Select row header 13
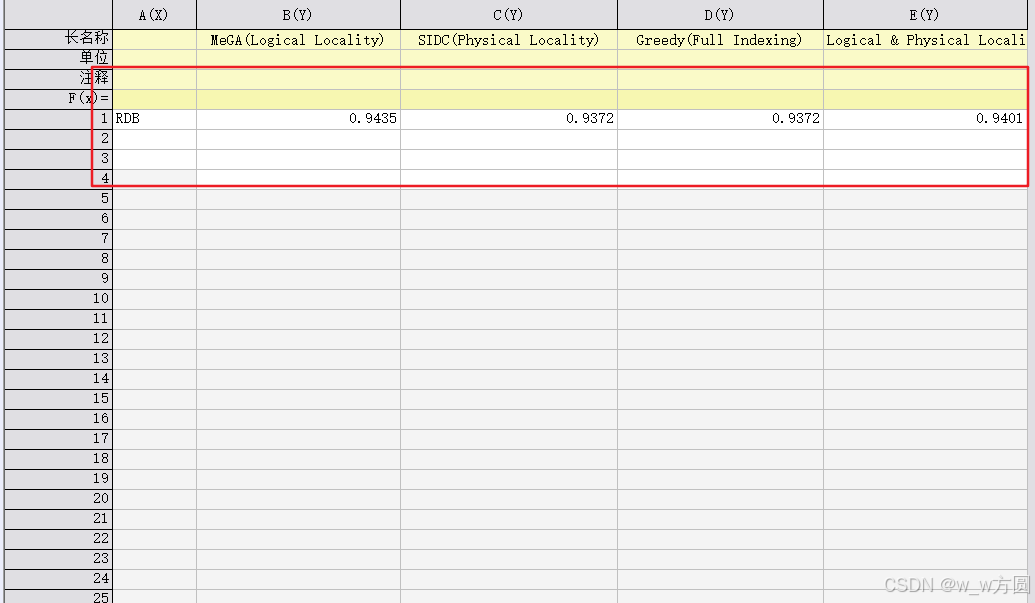The width and height of the screenshot is (1035, 603). click(x=58, y=358)
